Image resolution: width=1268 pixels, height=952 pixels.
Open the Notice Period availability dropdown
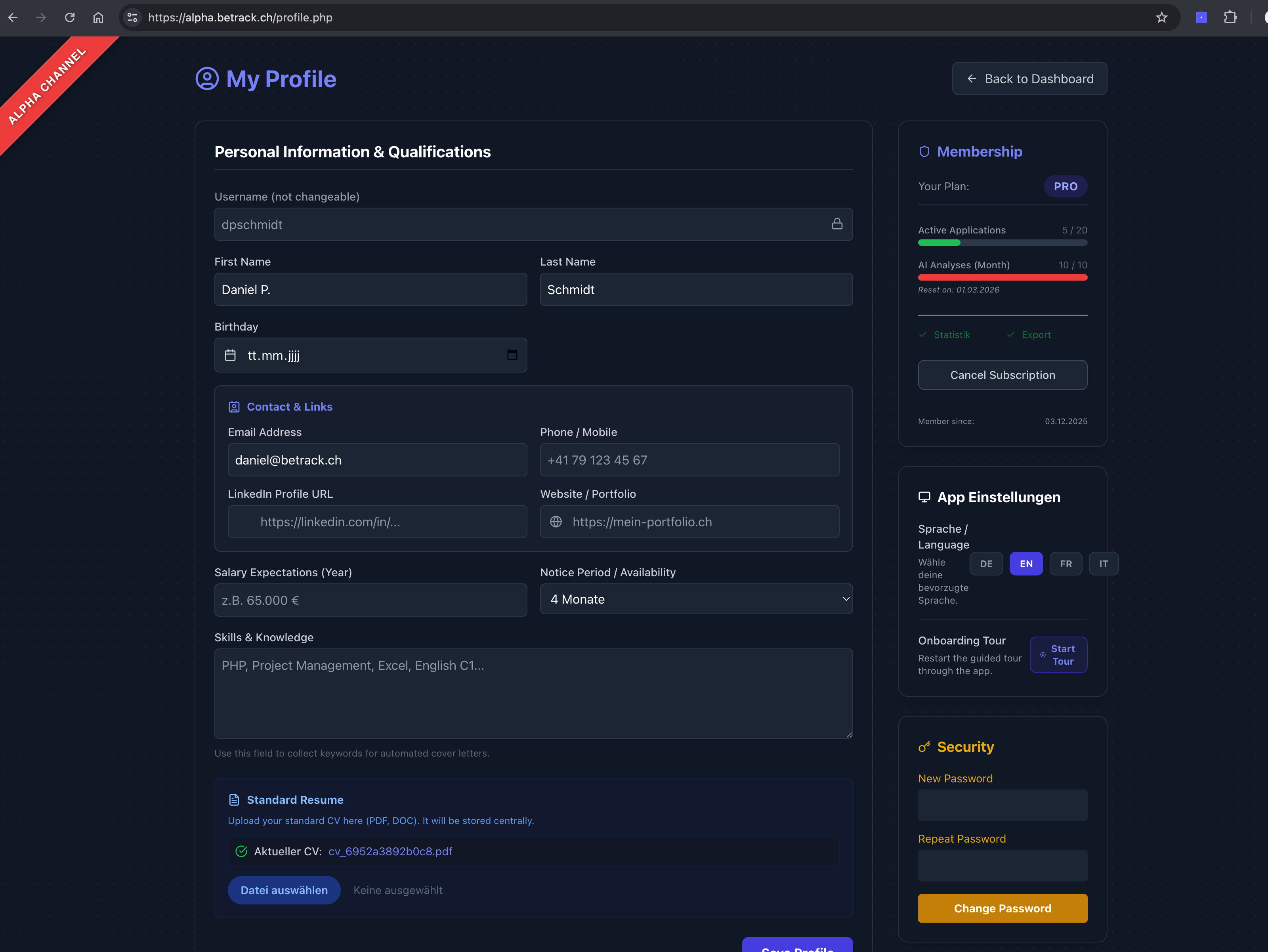pyautogui.click(x=696, y=599)
